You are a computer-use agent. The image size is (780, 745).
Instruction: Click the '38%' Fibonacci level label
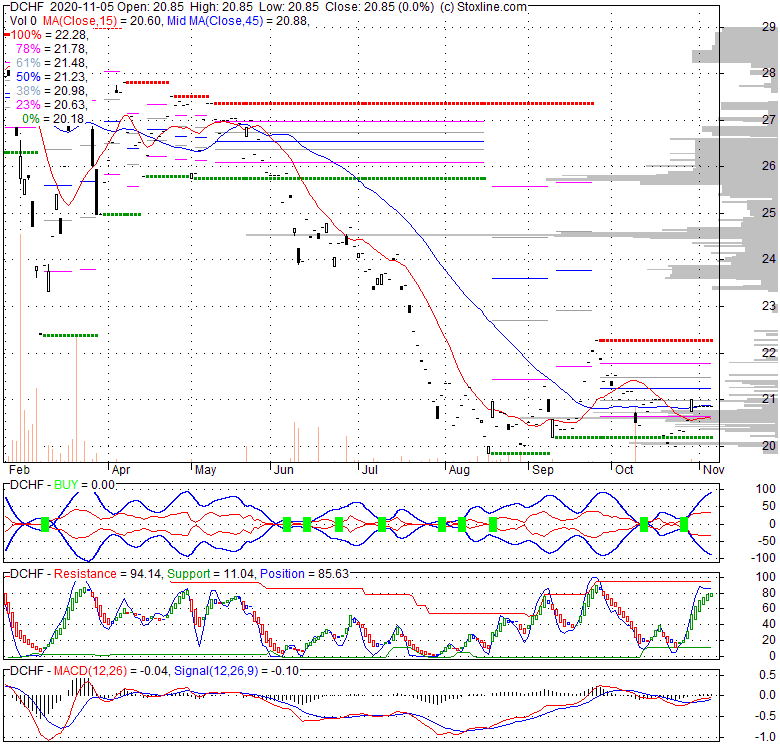pos(28,91)
